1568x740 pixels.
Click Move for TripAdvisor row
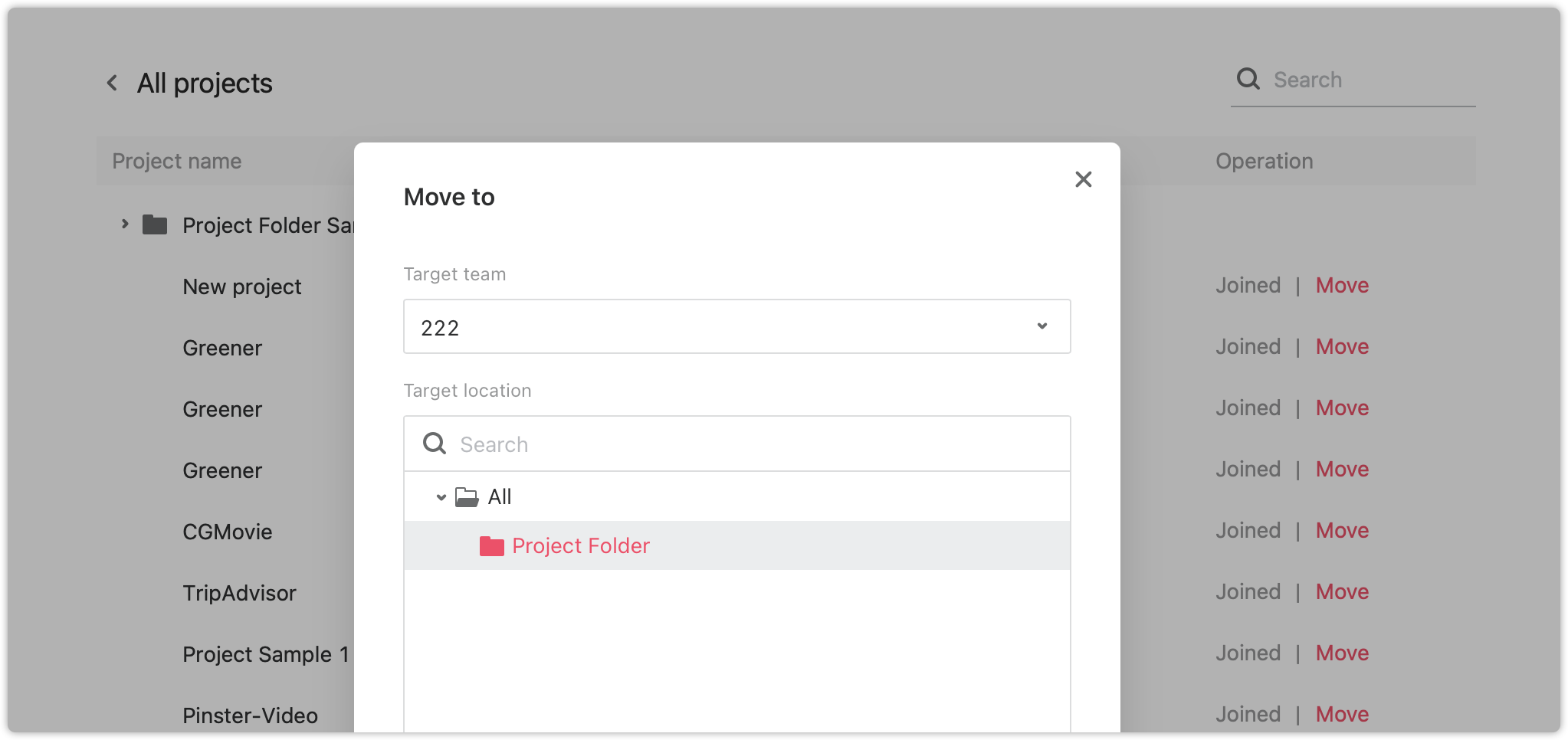(1342, 592)
